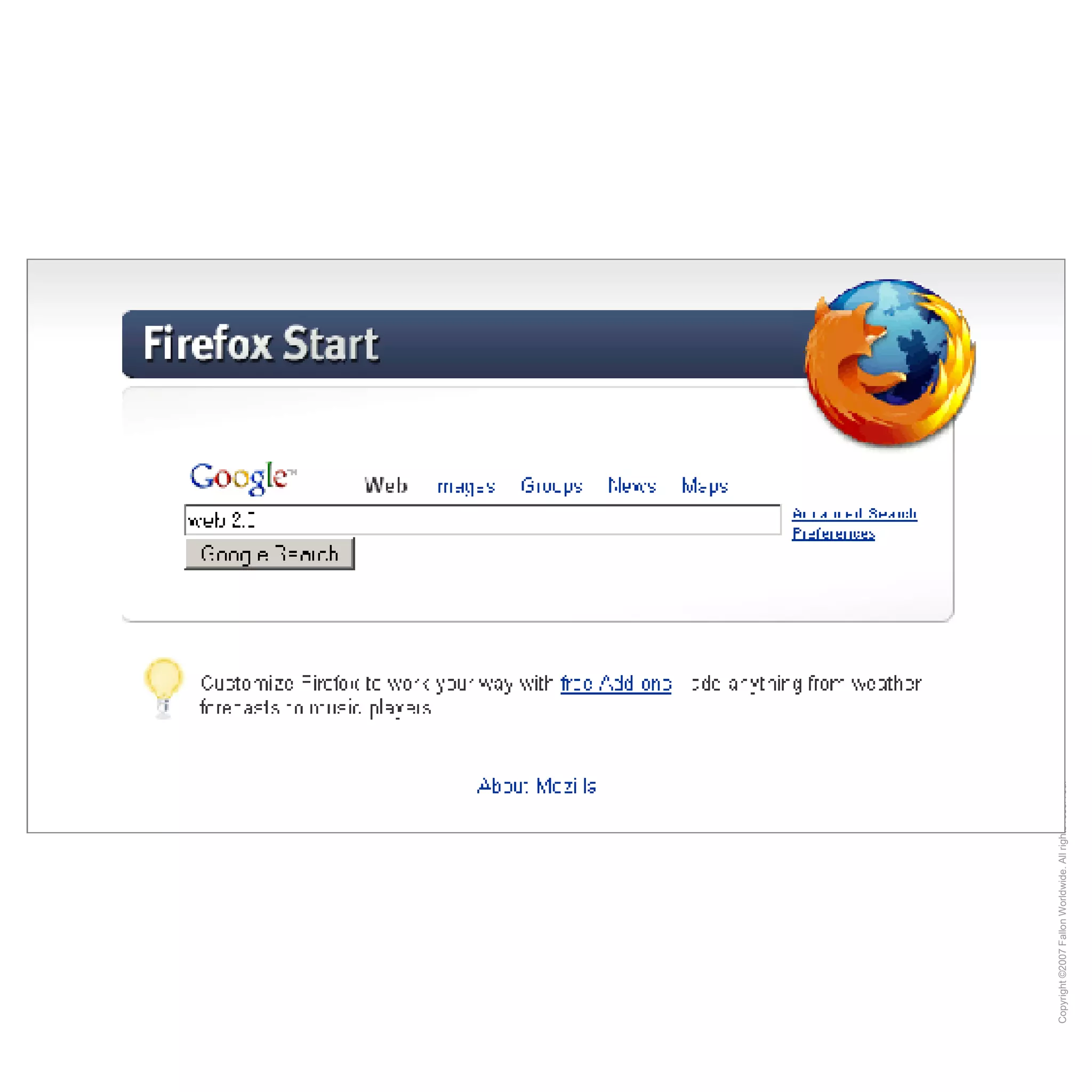Open the Advanced Search link
Screen dimensions: 1092x1092
[x=854, y=514]
